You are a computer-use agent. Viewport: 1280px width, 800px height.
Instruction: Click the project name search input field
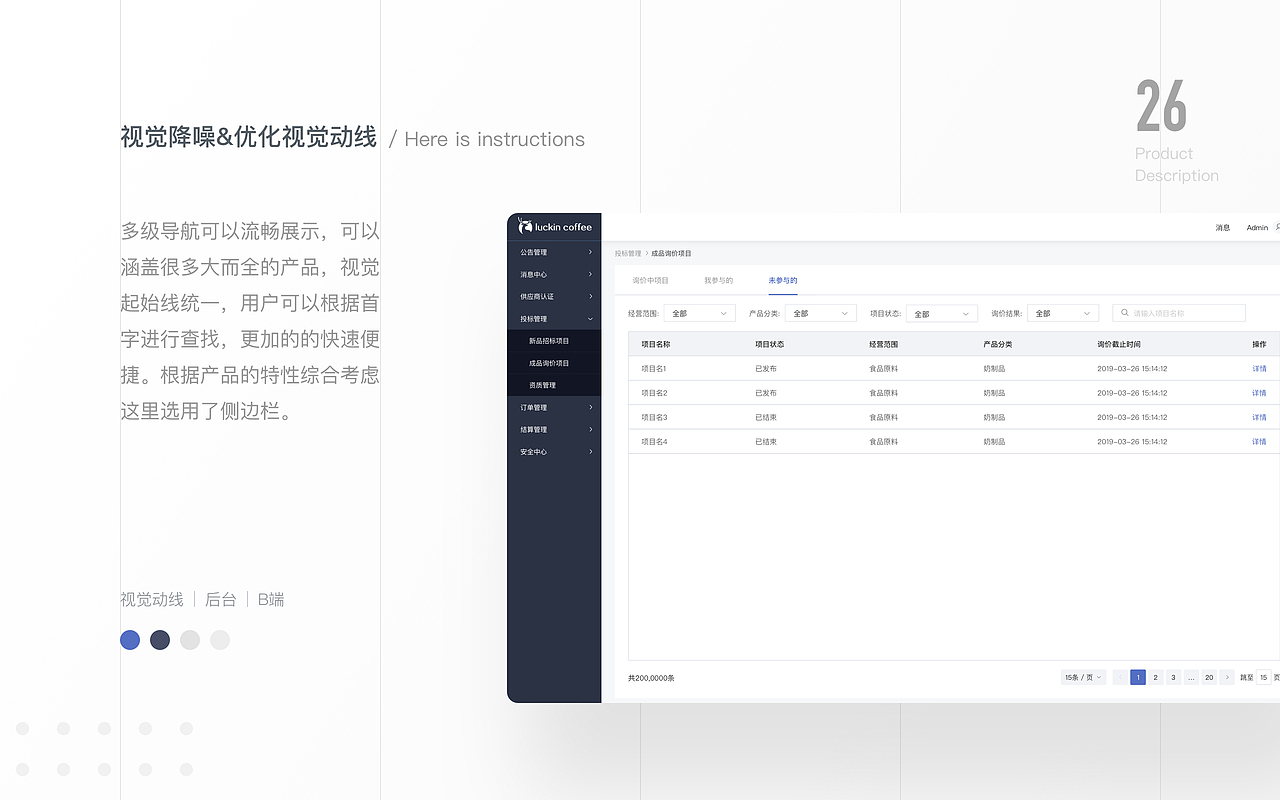(x=1179, y=313)
